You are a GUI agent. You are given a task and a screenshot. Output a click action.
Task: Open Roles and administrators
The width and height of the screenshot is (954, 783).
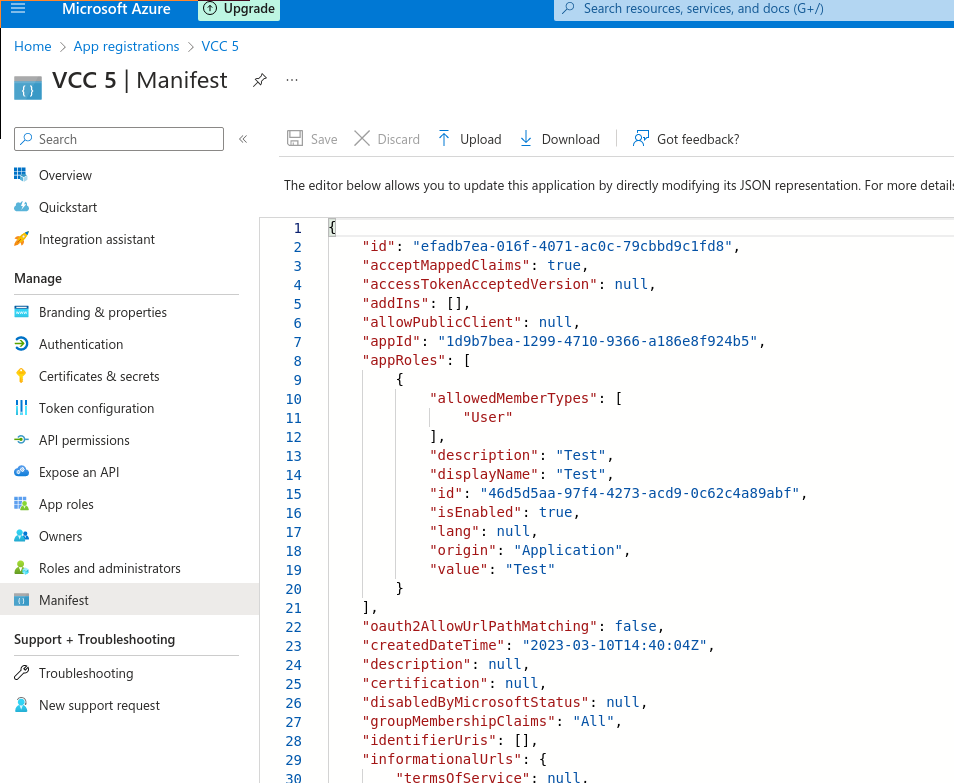point(110,568)
